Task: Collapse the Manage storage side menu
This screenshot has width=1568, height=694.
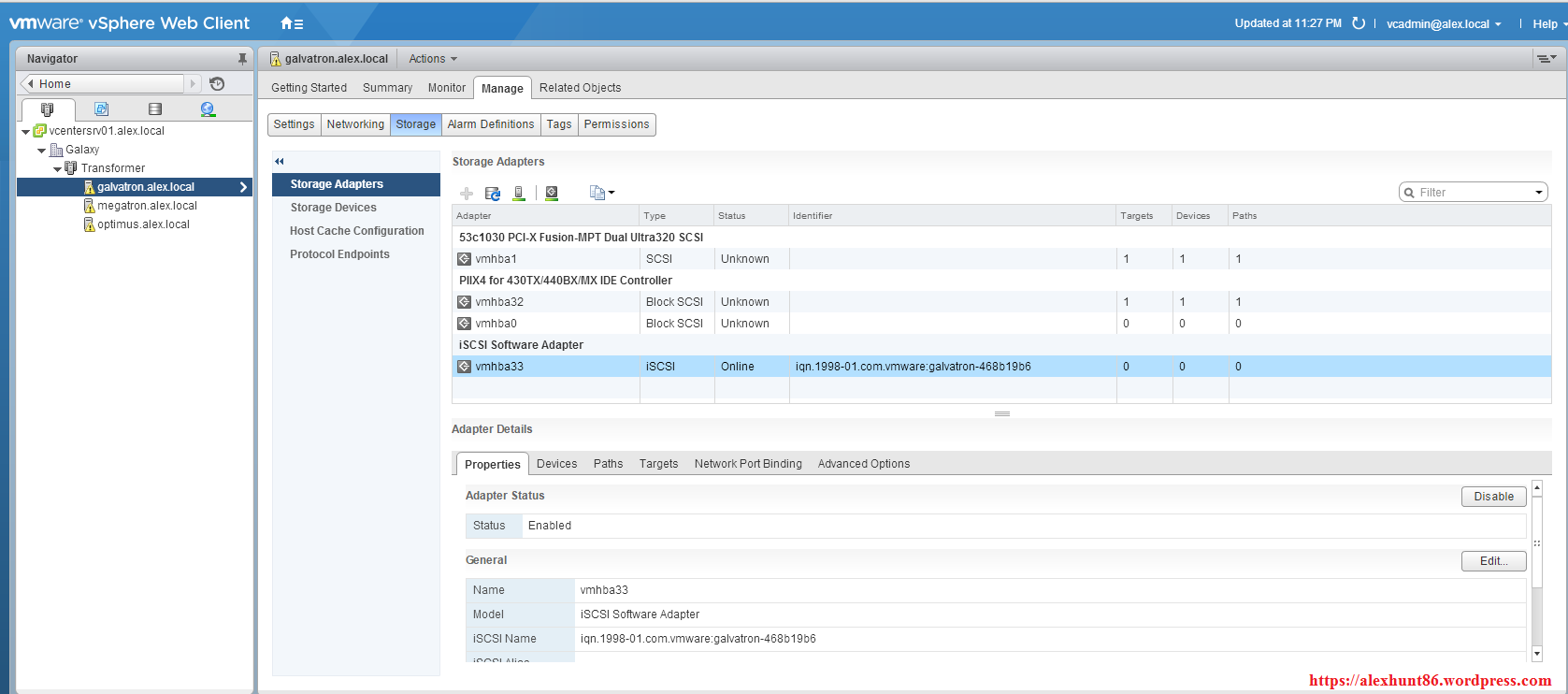Action: pyautogui.click(x=279, y=162)
